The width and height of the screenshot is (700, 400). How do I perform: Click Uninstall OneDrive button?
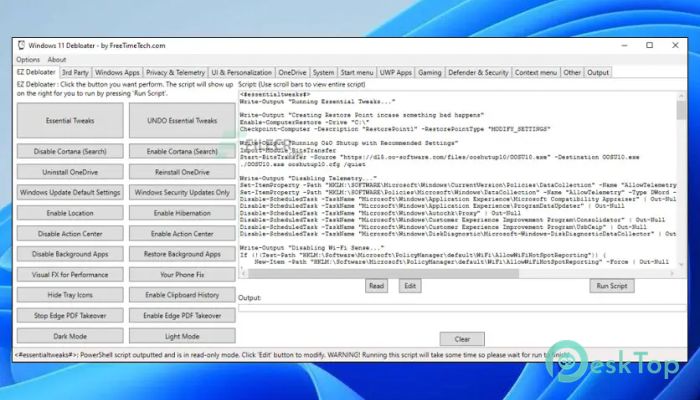point(70,172)
